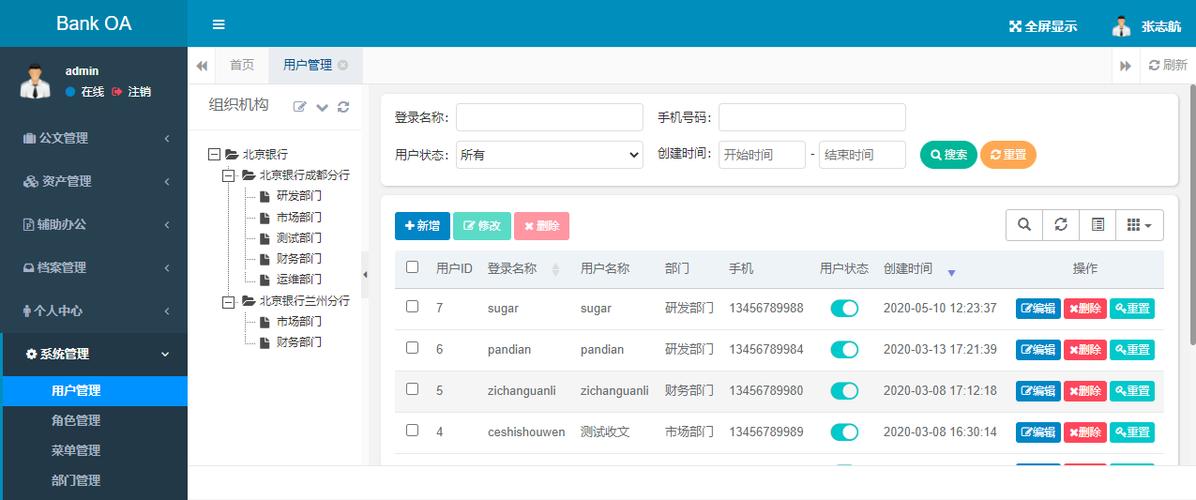Click the 刷新 refresh tab button
Viewport: 1196px width, 500px height.
click(1168, 66)
